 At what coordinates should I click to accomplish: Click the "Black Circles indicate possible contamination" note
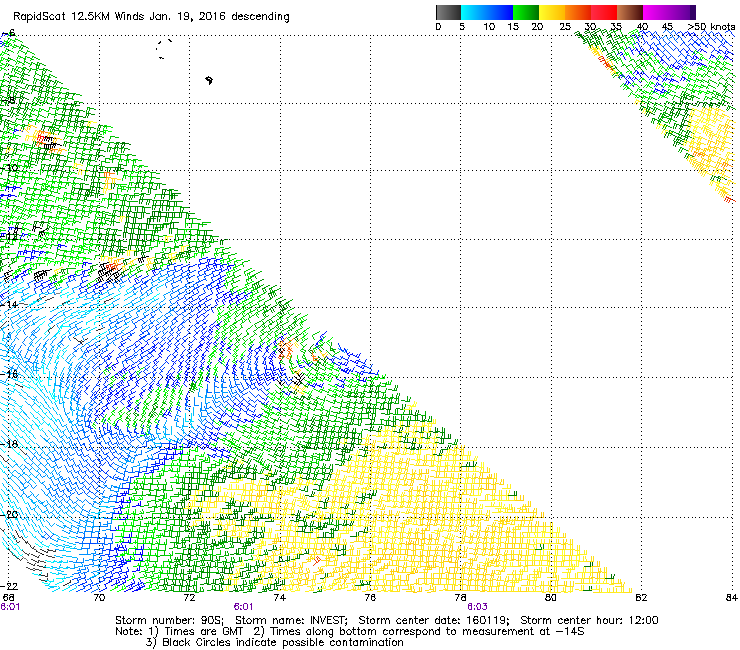coord(283,642)
